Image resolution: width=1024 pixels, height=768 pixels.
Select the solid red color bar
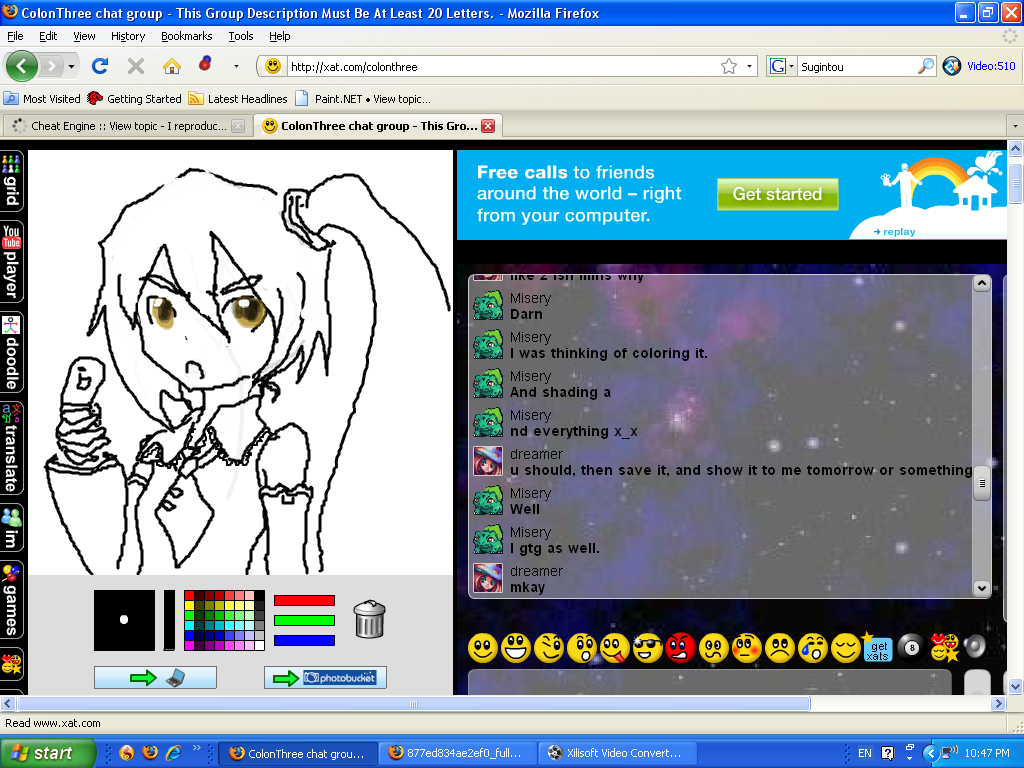(x=304, y=600)
